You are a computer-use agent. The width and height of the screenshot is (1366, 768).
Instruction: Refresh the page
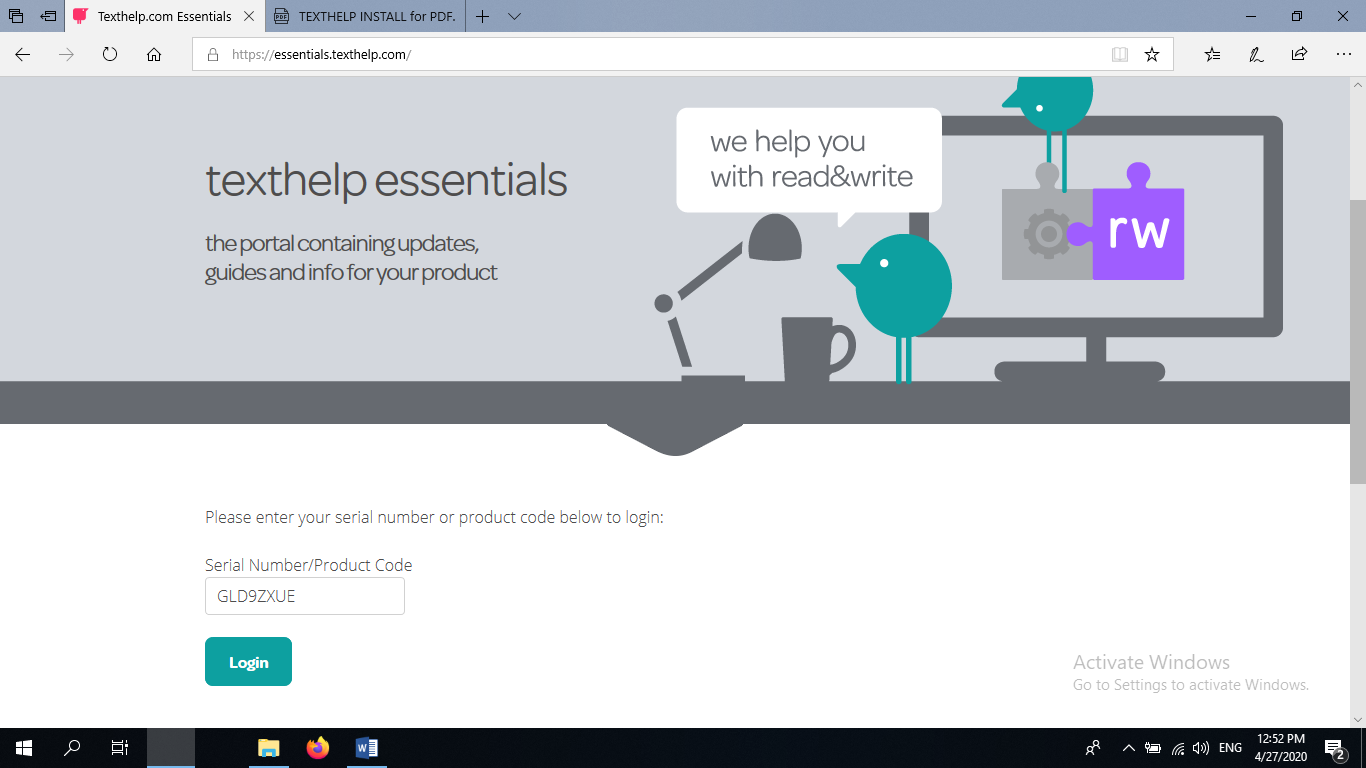pyautogui.click(x=110, y=55)
